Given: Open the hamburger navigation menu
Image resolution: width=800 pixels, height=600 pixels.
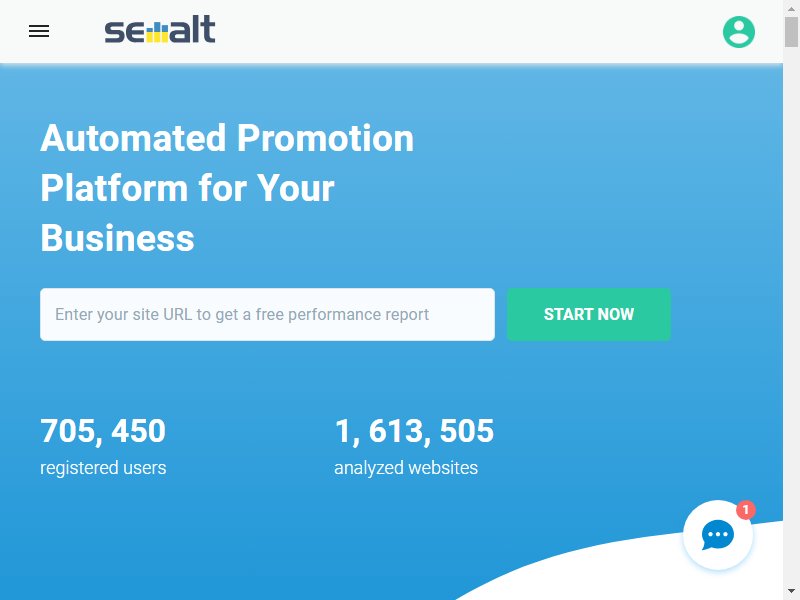Looking at the screenshot, I should pos(39,31).
